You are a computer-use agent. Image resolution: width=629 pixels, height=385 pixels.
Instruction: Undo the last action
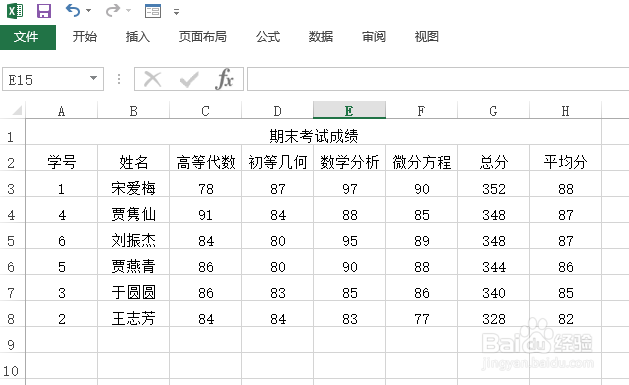click(x=73, y=10)
